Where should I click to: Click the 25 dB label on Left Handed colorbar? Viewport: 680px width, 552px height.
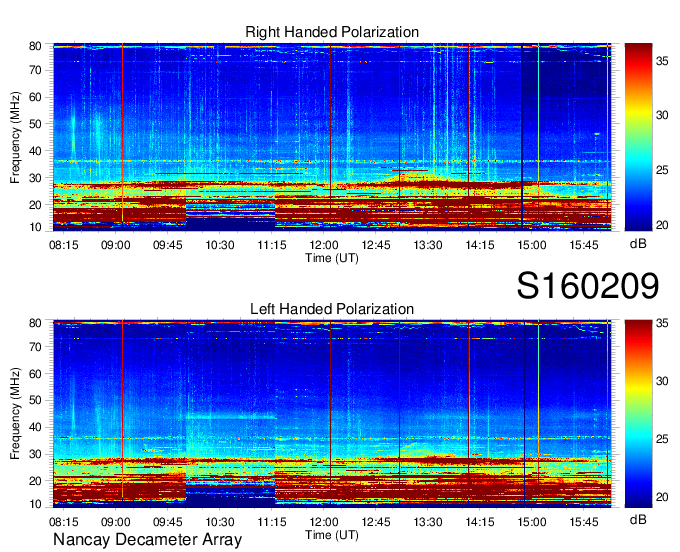point(662,439)
